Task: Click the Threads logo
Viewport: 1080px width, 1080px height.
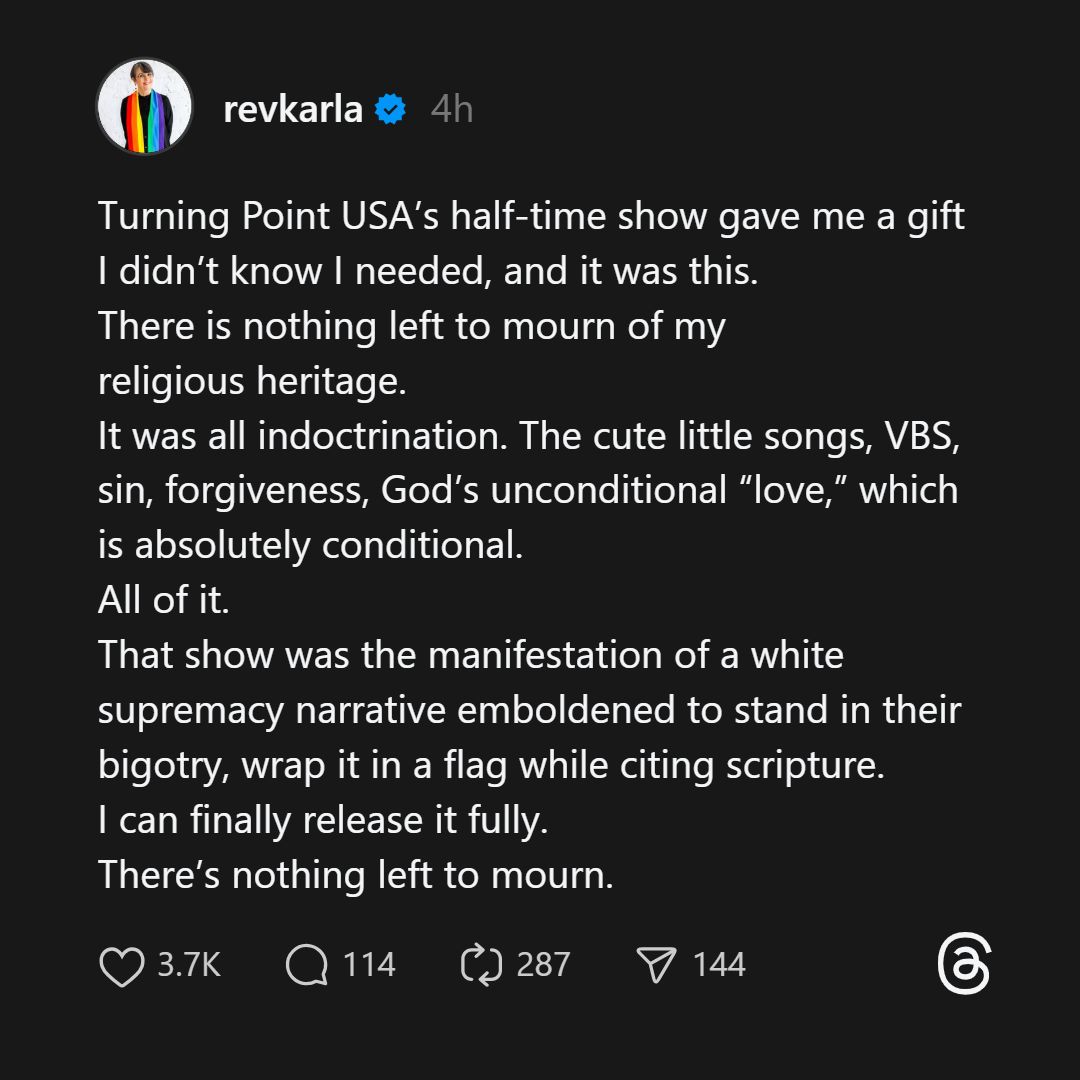Action: (x=964, y=965)
